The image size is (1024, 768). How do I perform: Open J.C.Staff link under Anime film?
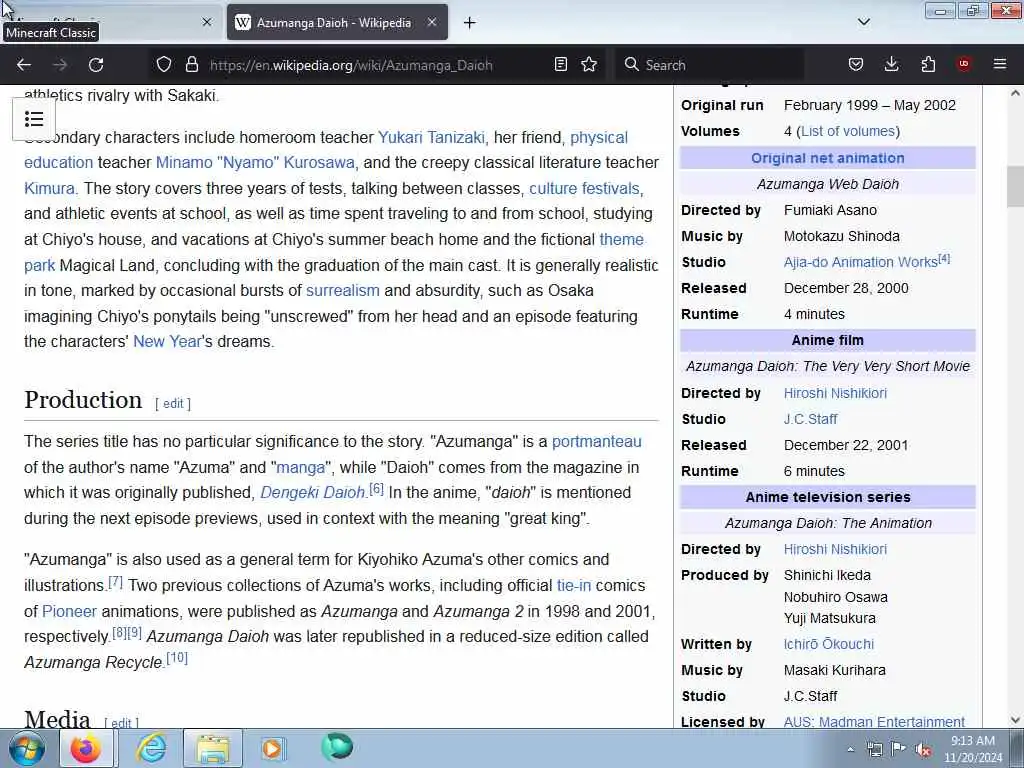(810, 419)
